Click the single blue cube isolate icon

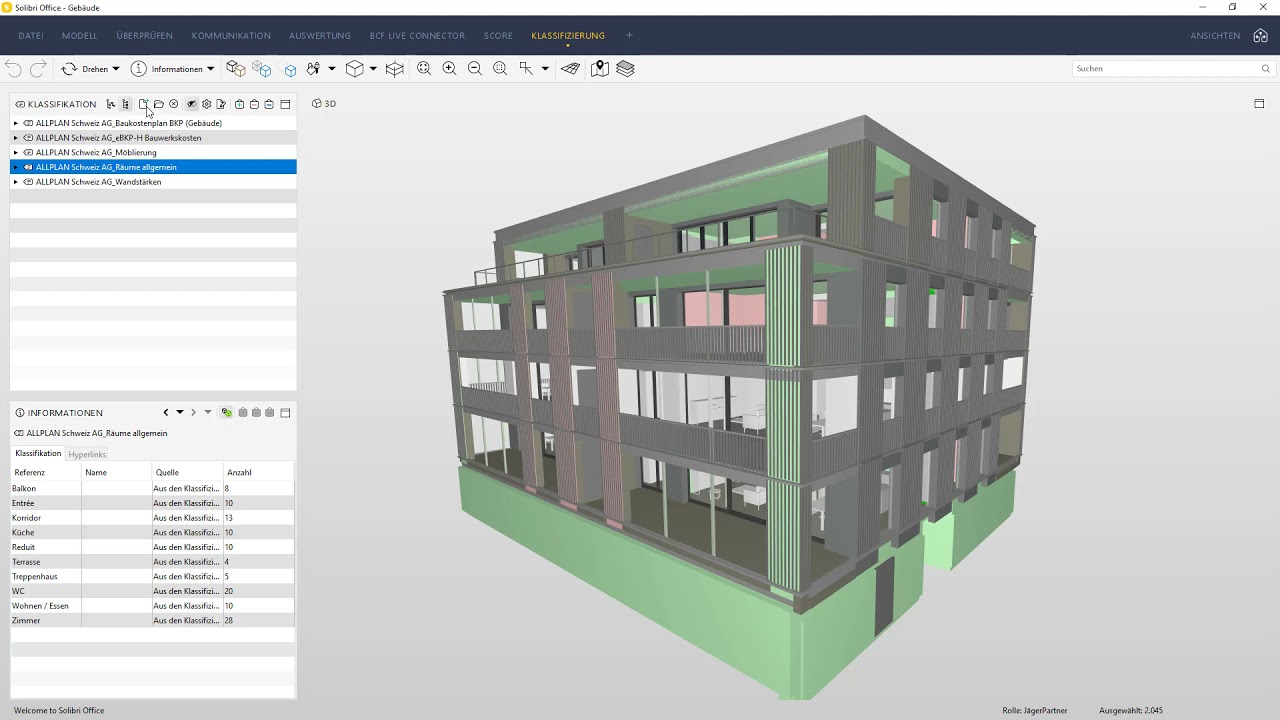coord(290,70)
